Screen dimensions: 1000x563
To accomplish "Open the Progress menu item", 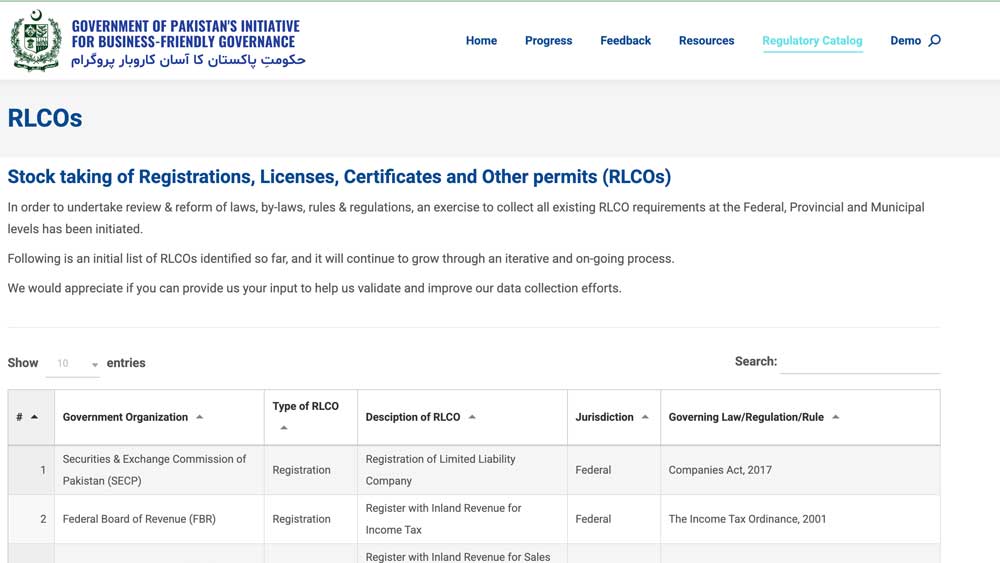I will [548, 40].
